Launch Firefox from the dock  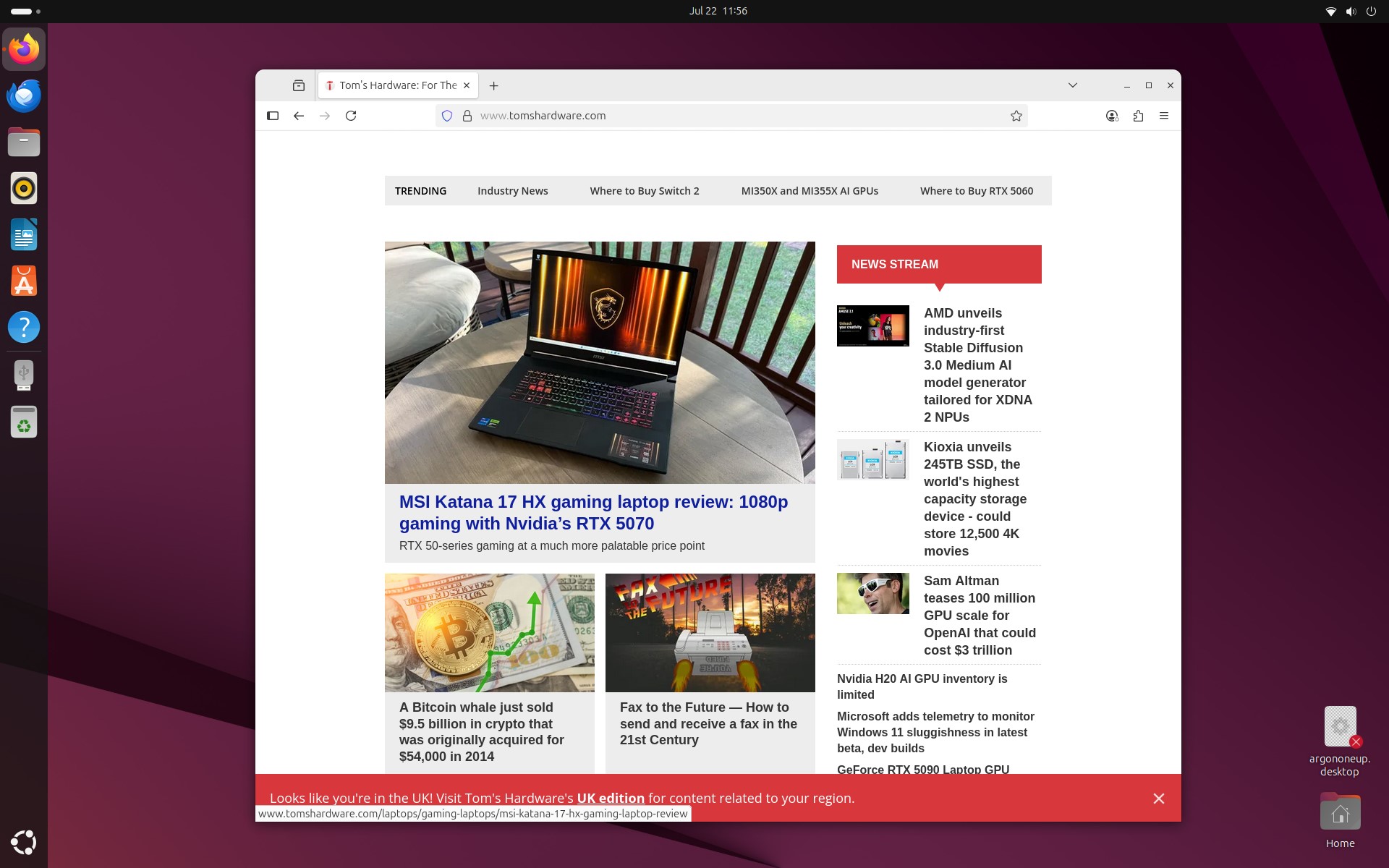coord(24,49)
